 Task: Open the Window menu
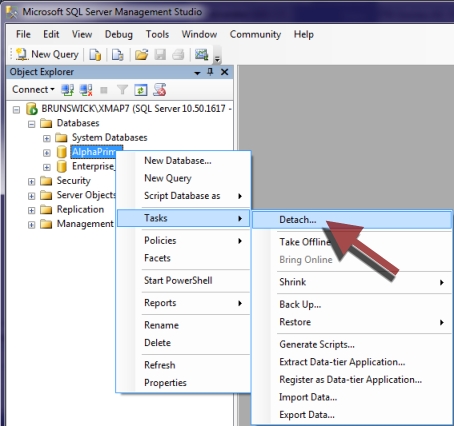click(199, 34)
